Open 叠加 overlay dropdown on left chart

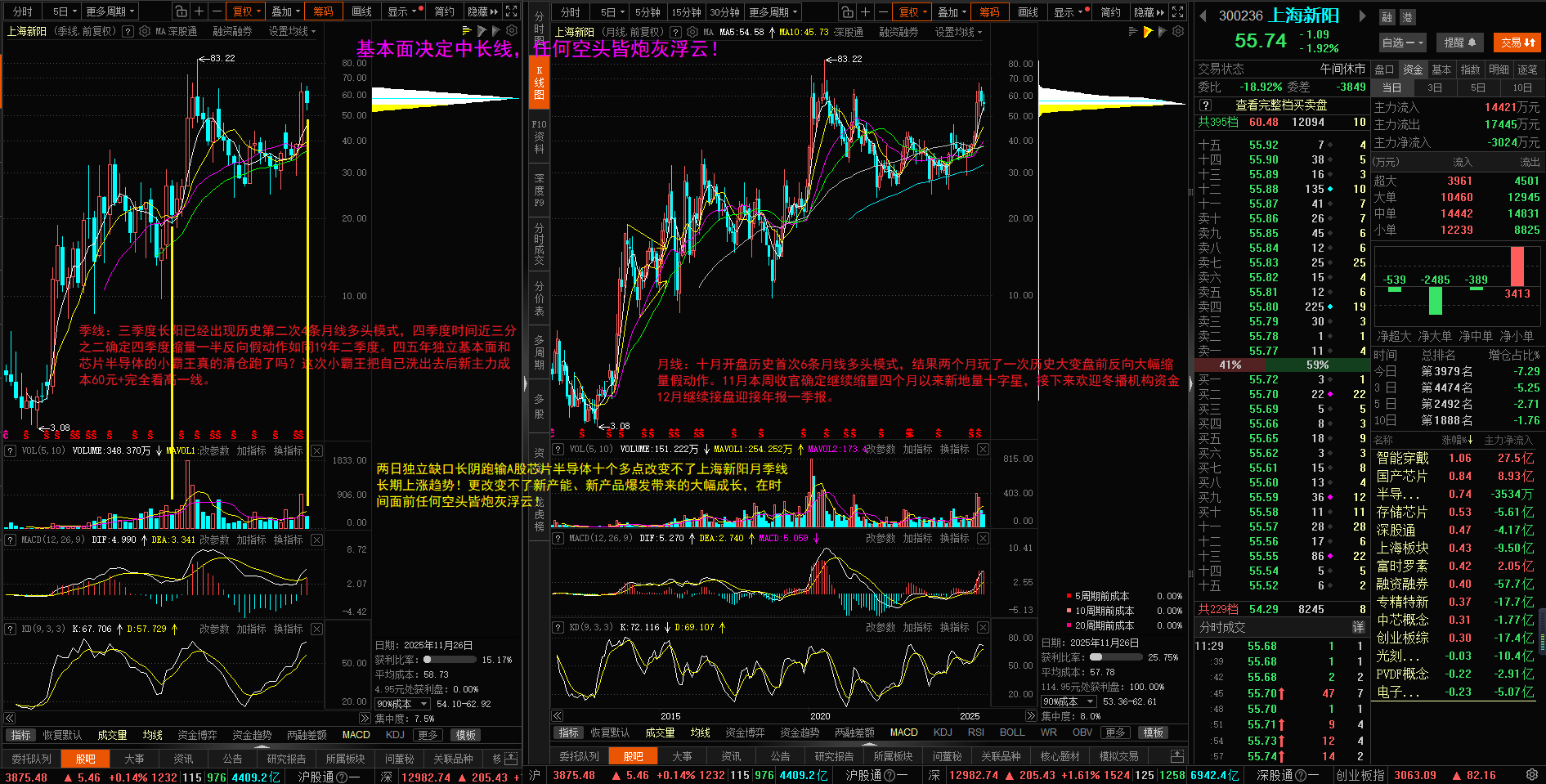coord(286,11)
